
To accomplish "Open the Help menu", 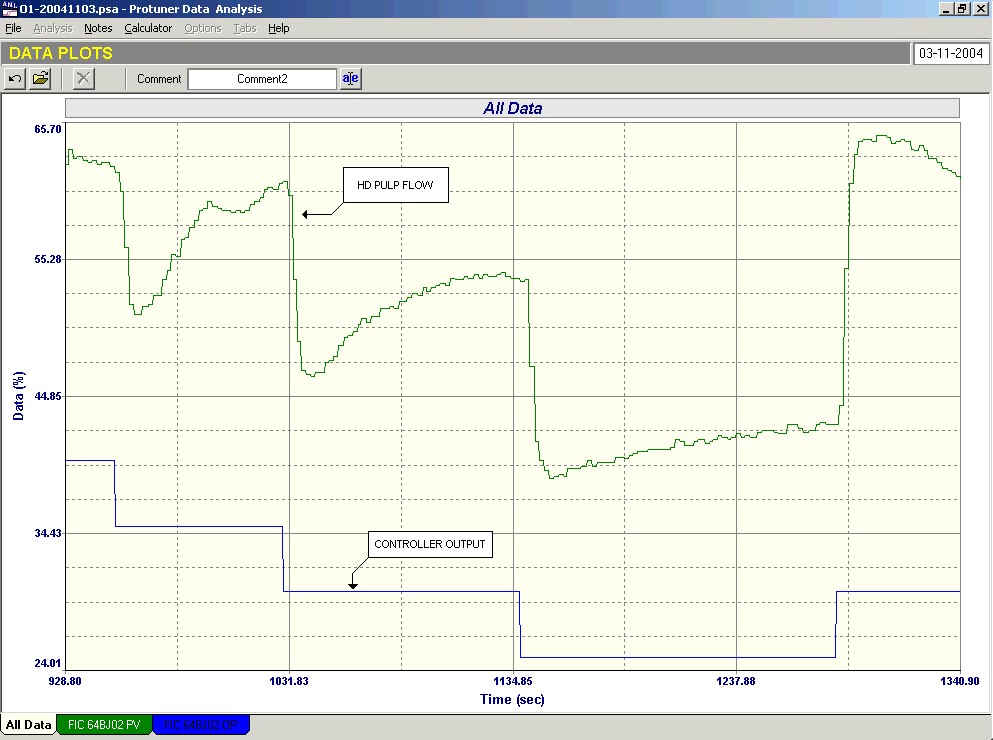I will click(278, 28).
